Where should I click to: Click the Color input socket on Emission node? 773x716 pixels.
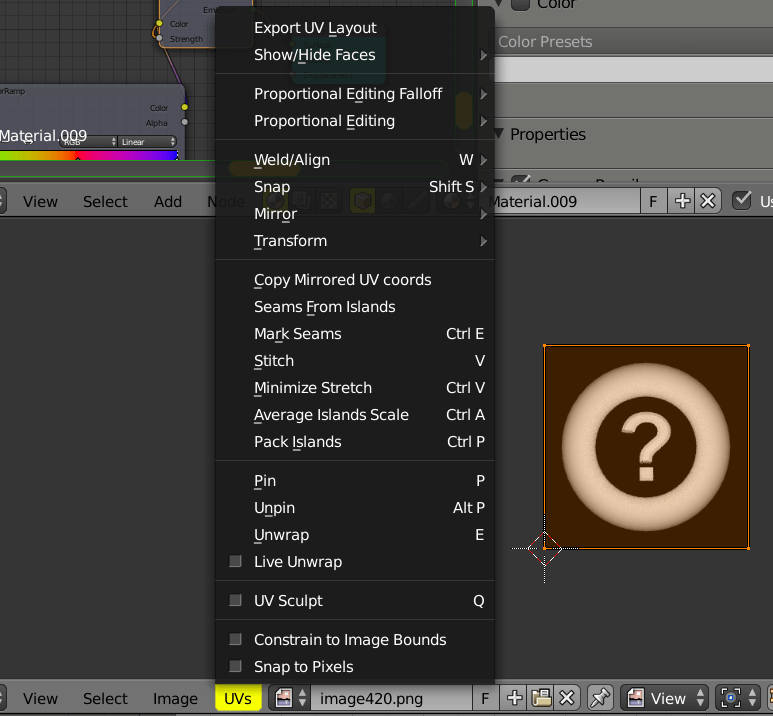159,23
